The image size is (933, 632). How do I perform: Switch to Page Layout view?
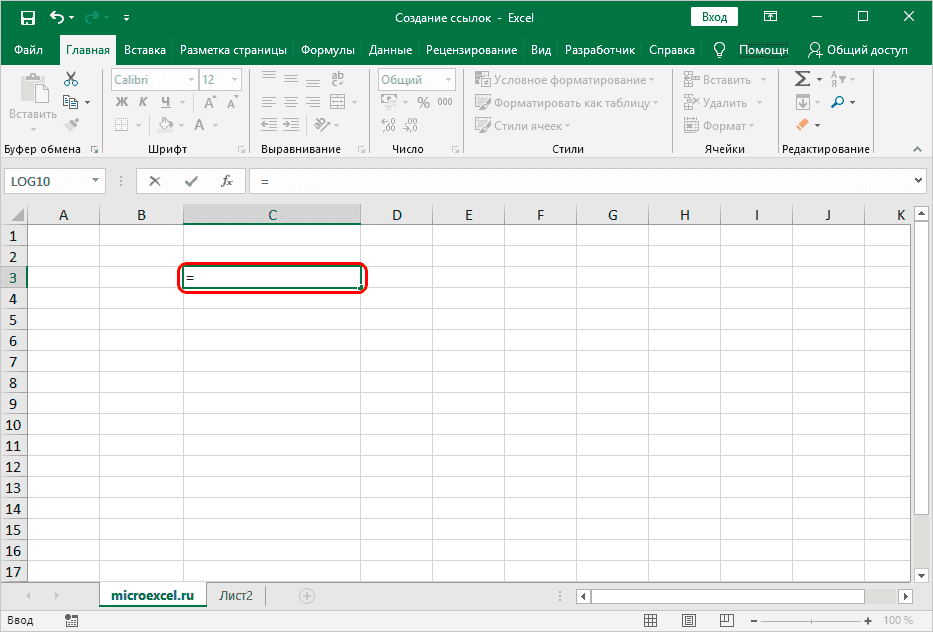coord(687,621)
